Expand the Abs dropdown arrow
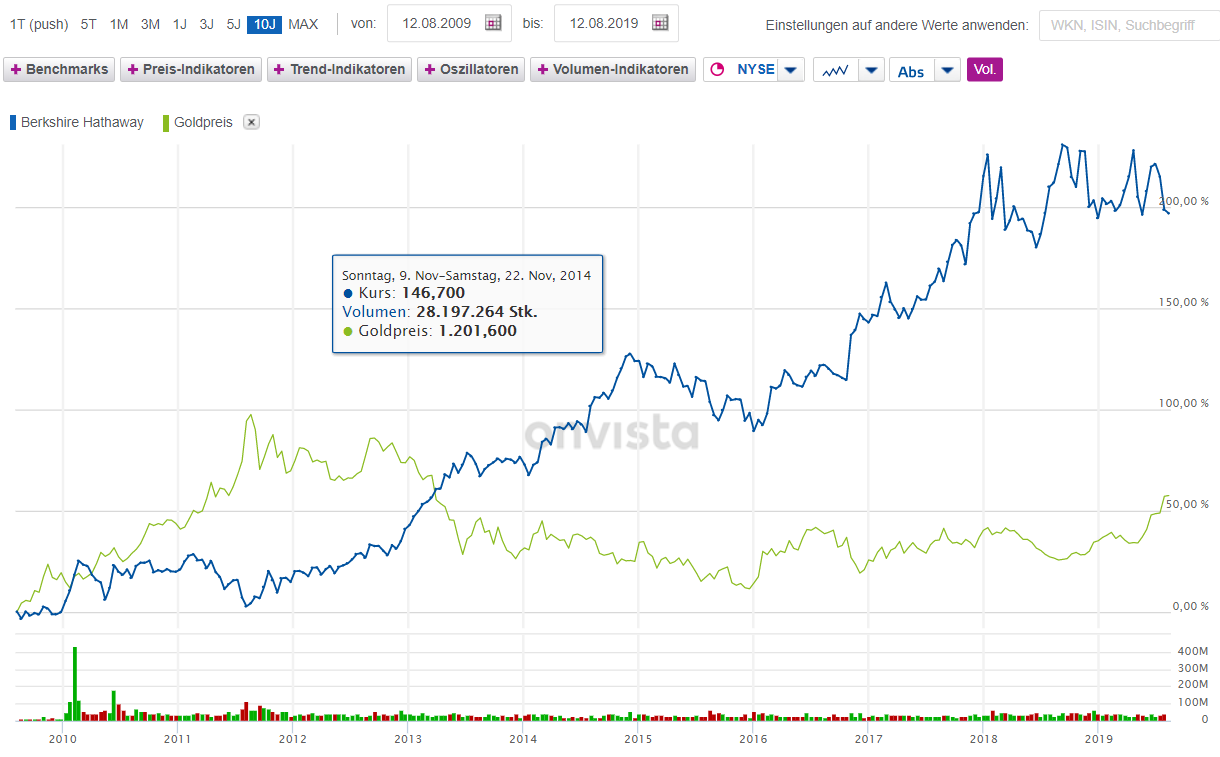Viewport: 1220px width, 757px height. coord(948,70)
